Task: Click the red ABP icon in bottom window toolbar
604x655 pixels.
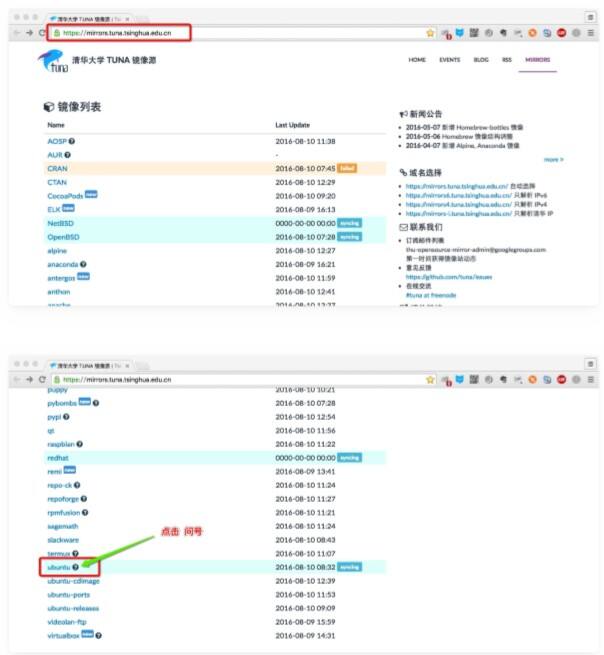Action: [561, 379]
